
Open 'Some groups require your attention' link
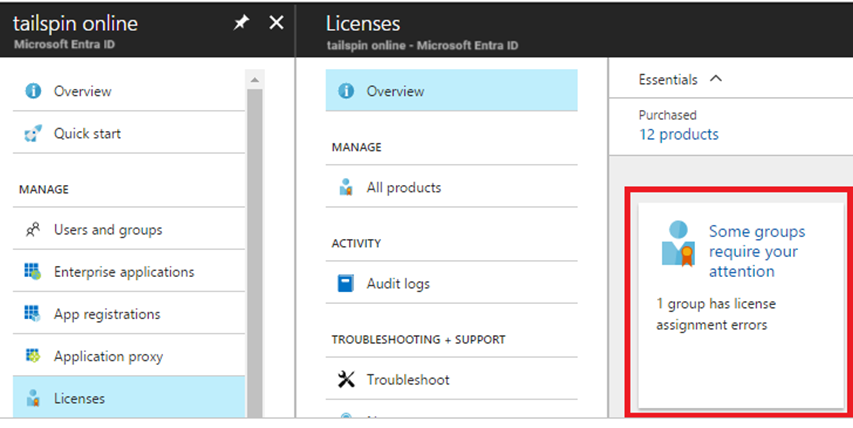point(757,251)
